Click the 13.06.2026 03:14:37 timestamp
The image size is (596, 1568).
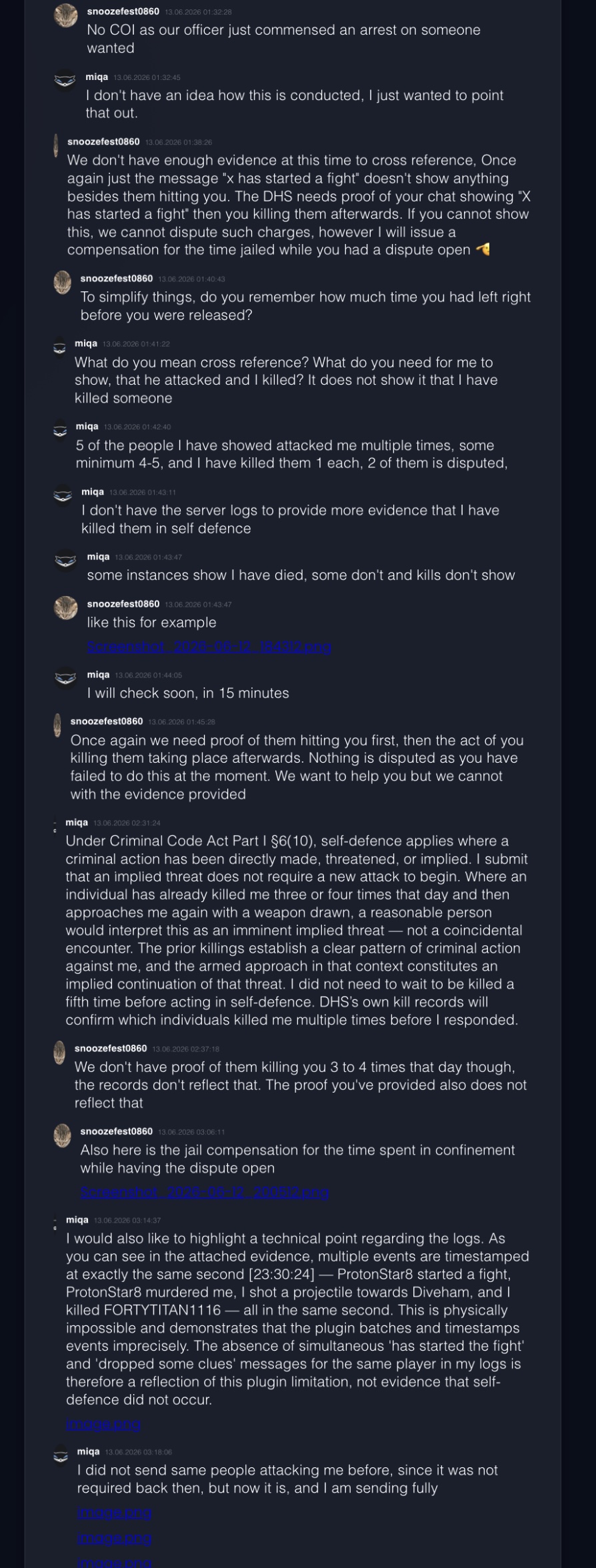click(x=127, y=1220)
